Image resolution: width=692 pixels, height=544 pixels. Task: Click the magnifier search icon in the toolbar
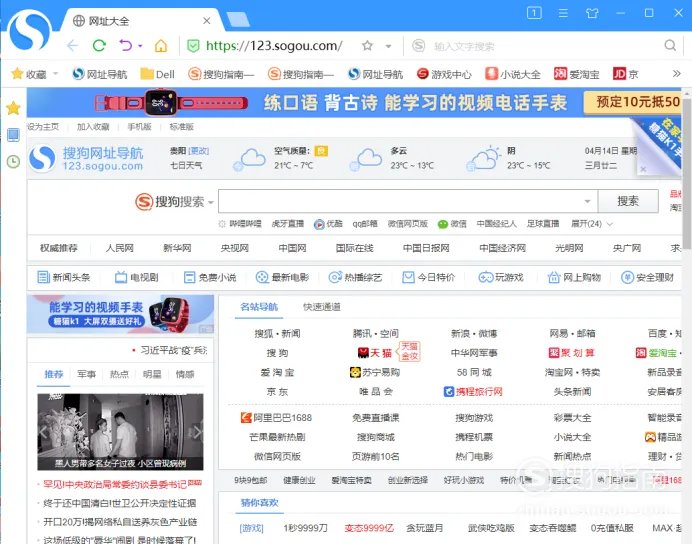[670, 45]
